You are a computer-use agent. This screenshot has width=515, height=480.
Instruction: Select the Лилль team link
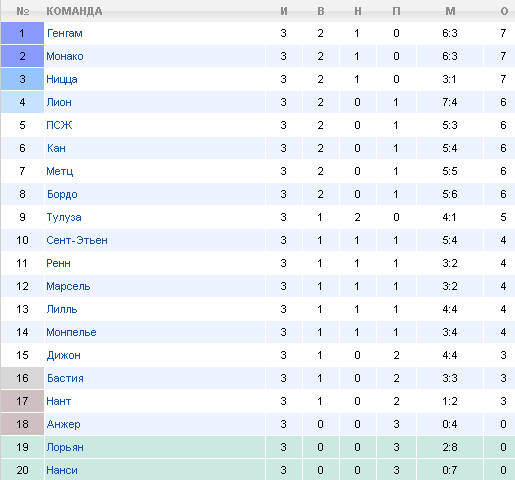click(62, 309)
